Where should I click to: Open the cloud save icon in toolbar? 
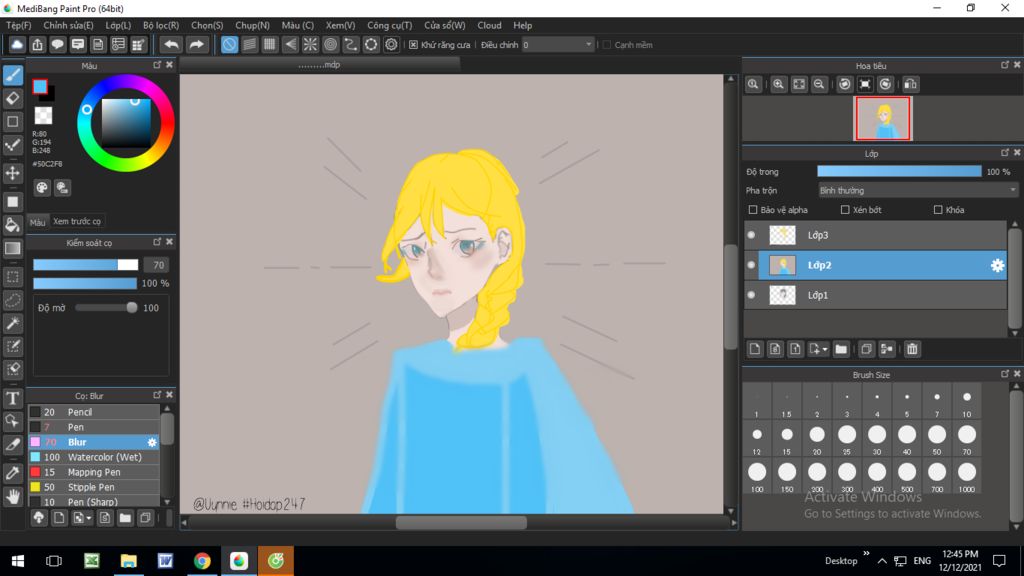[x=17, y=44]
